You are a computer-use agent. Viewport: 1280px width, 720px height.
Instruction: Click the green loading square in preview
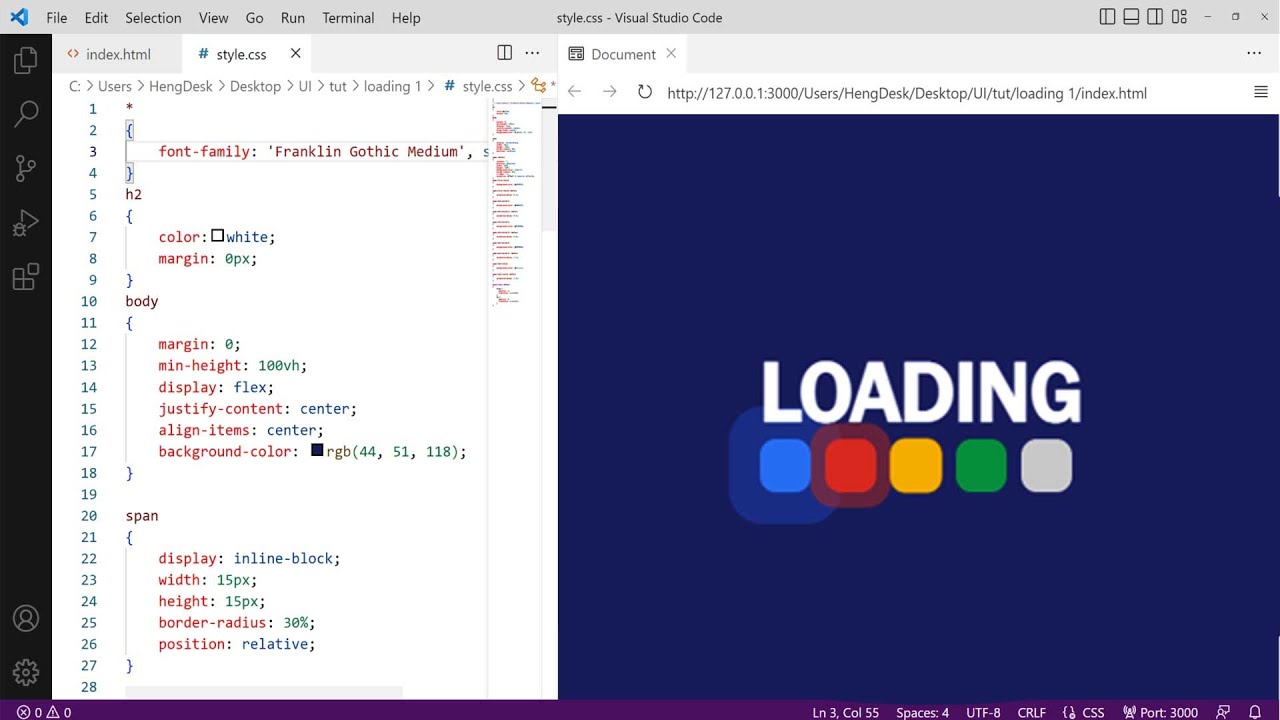(x=981, y=466)
